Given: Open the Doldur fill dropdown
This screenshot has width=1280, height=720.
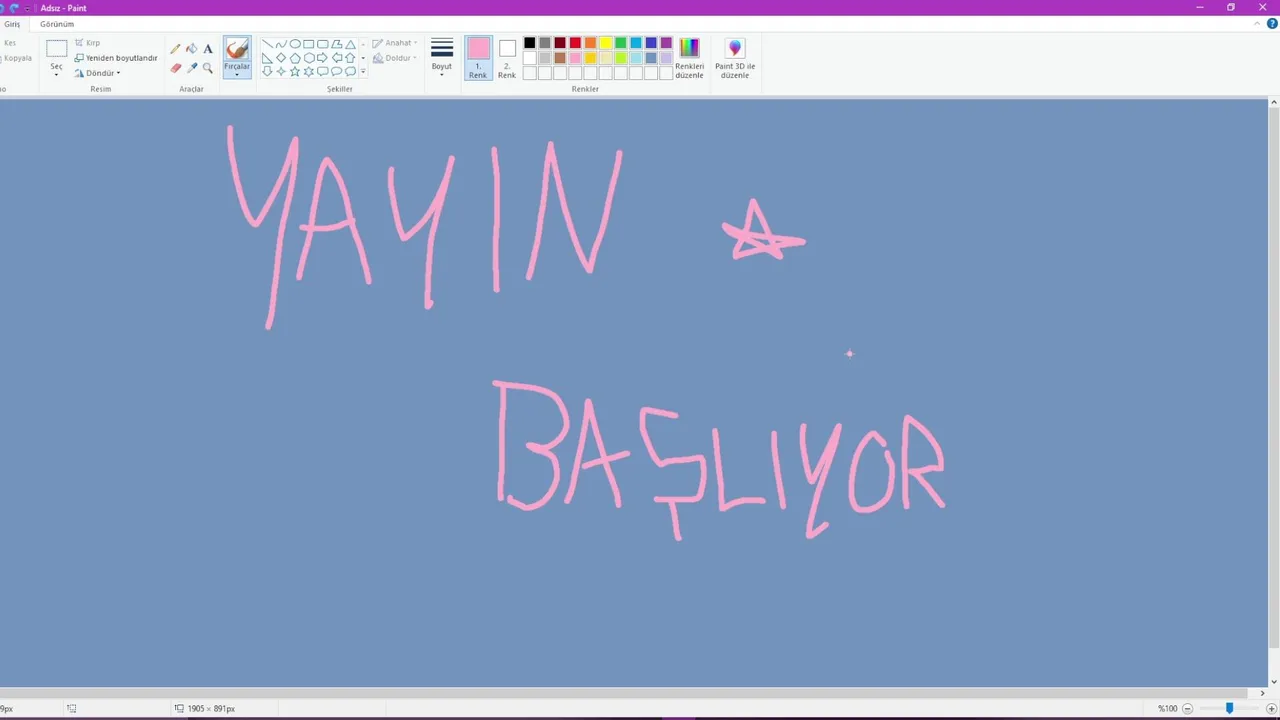Looking at the screenshot, I should (x=395, y=58).
